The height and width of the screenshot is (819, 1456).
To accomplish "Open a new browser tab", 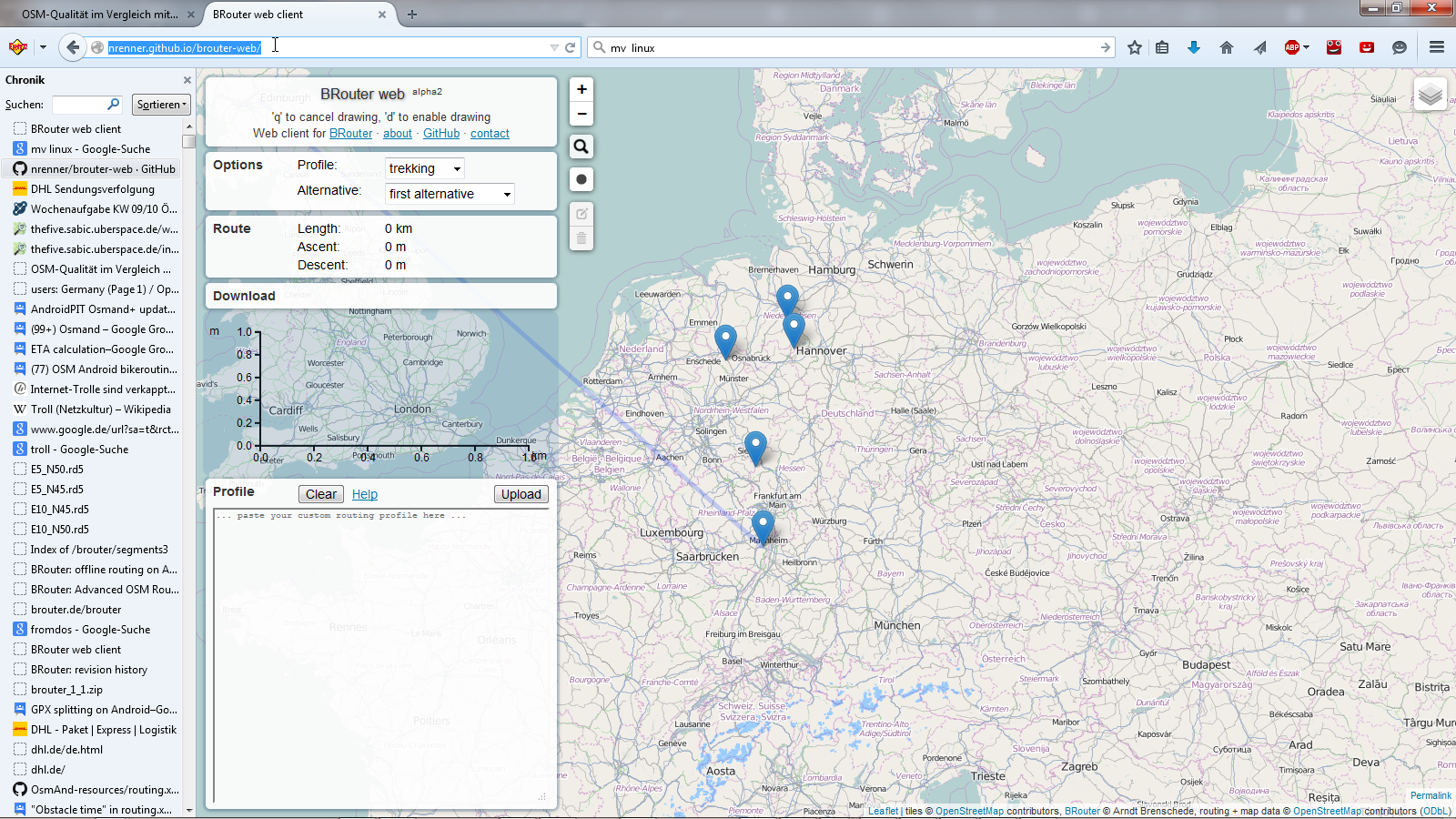I will (x=412, y=15).
